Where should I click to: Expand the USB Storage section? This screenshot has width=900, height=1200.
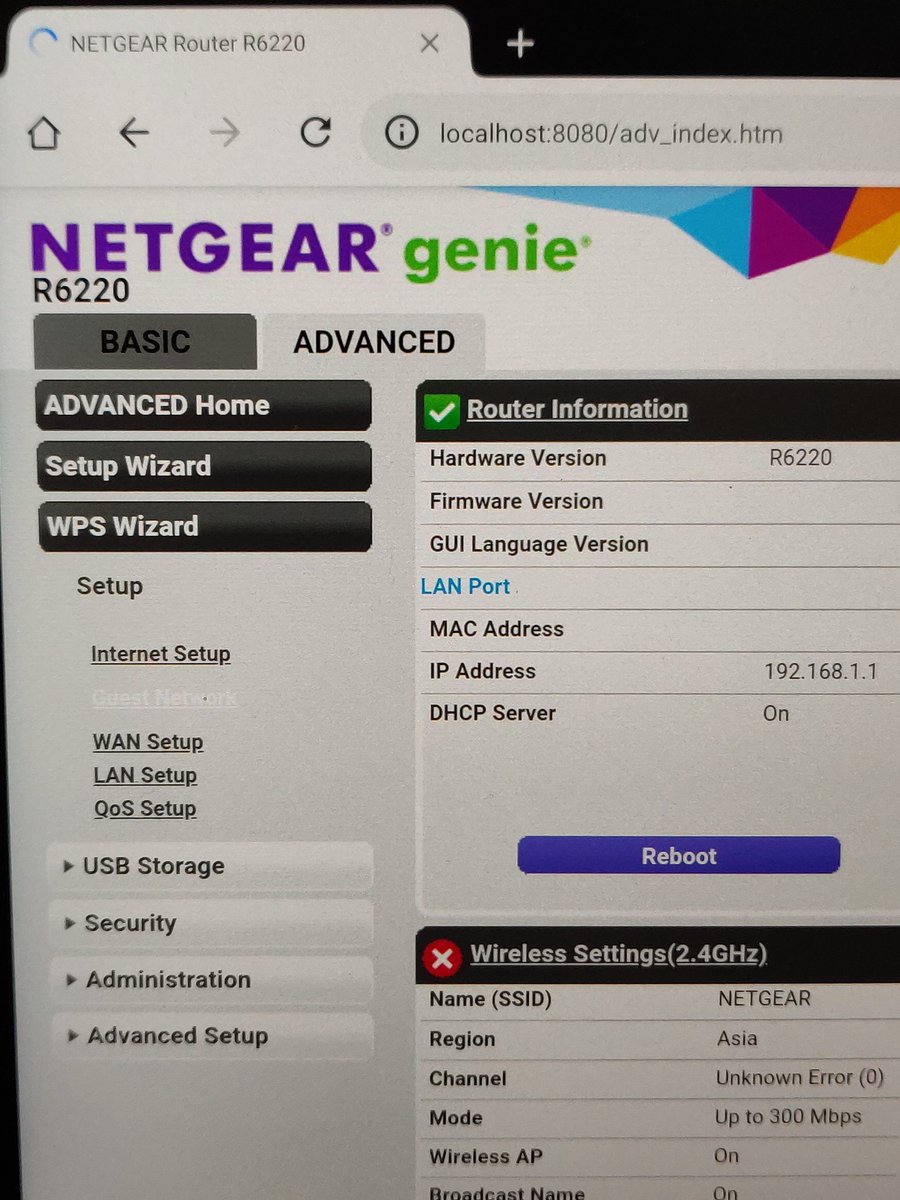210,866
